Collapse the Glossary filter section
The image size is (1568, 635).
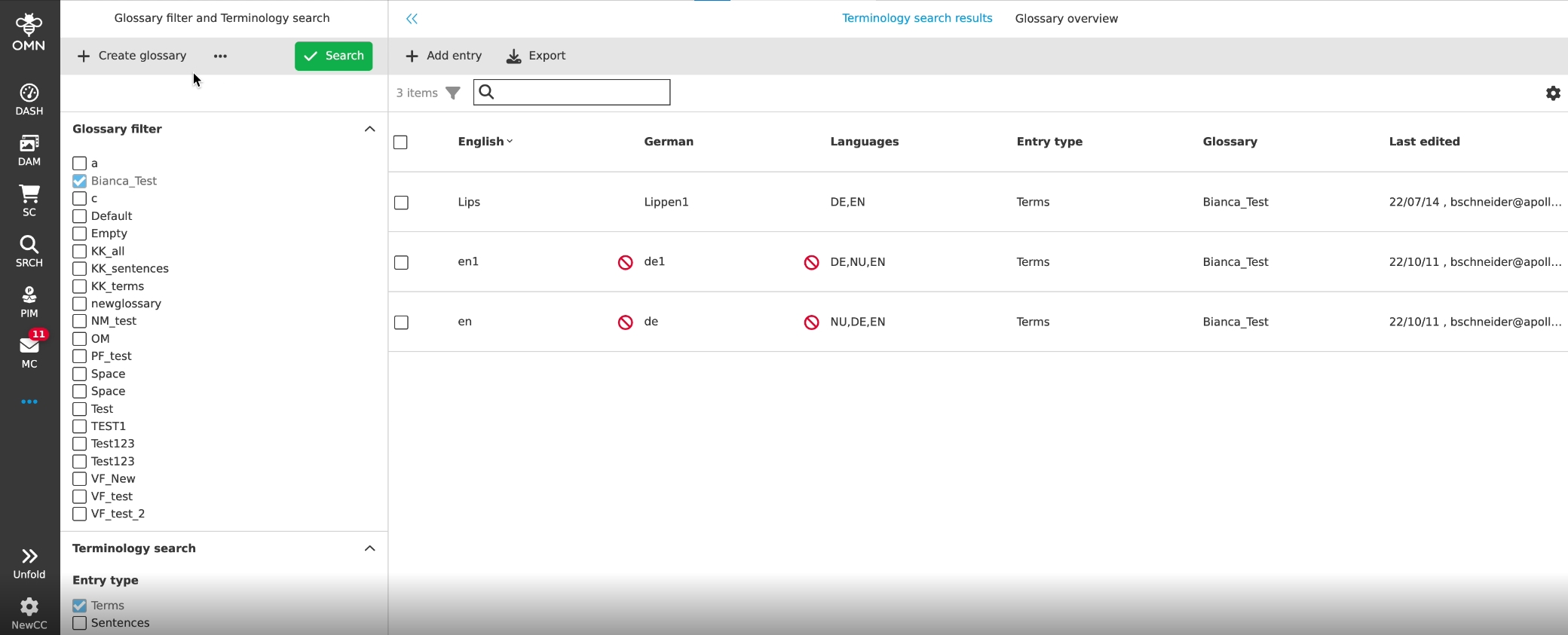pos(369,130)
